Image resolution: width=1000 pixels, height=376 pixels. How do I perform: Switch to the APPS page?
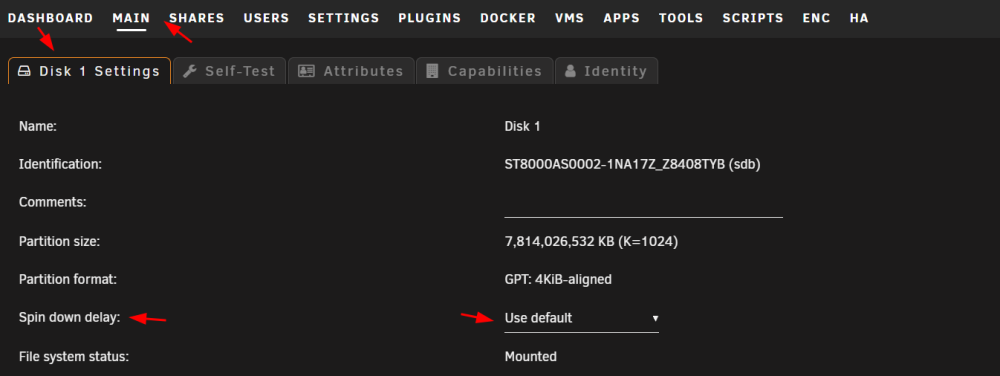pos(622,18)
